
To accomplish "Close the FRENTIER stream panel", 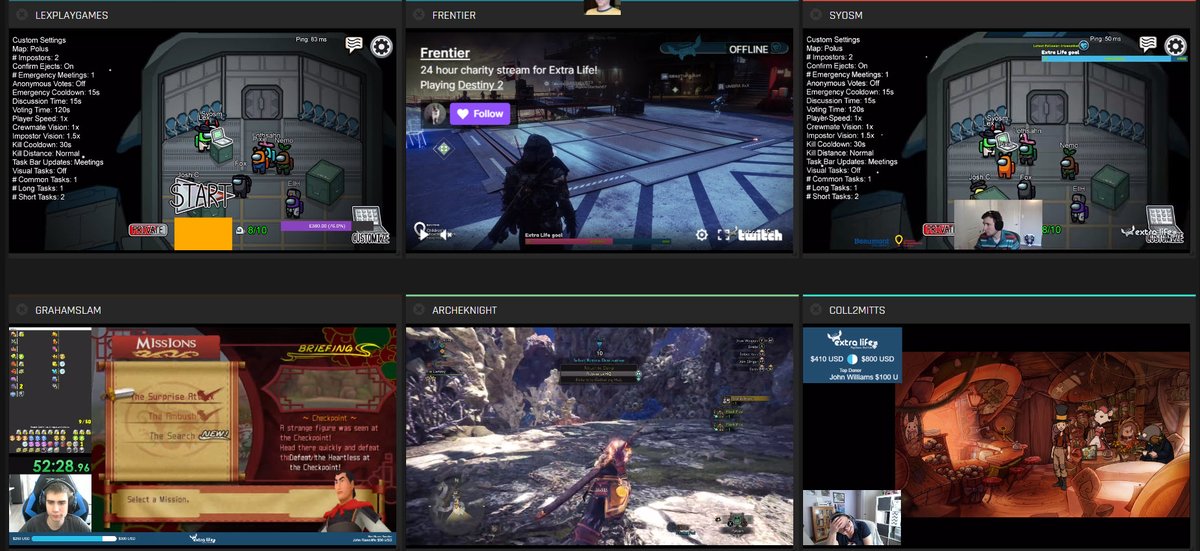I will pos(418,16).
